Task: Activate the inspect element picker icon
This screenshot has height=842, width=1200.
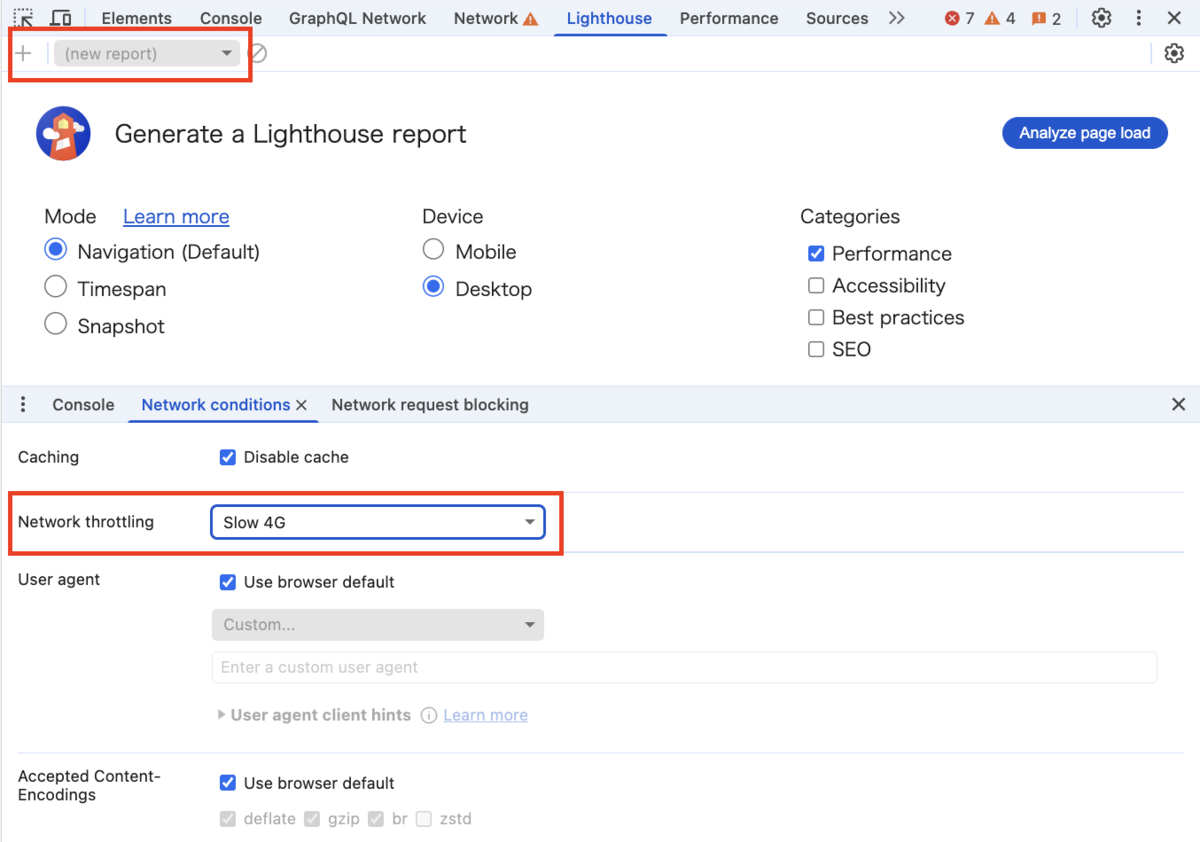Action: pos(23,18)
